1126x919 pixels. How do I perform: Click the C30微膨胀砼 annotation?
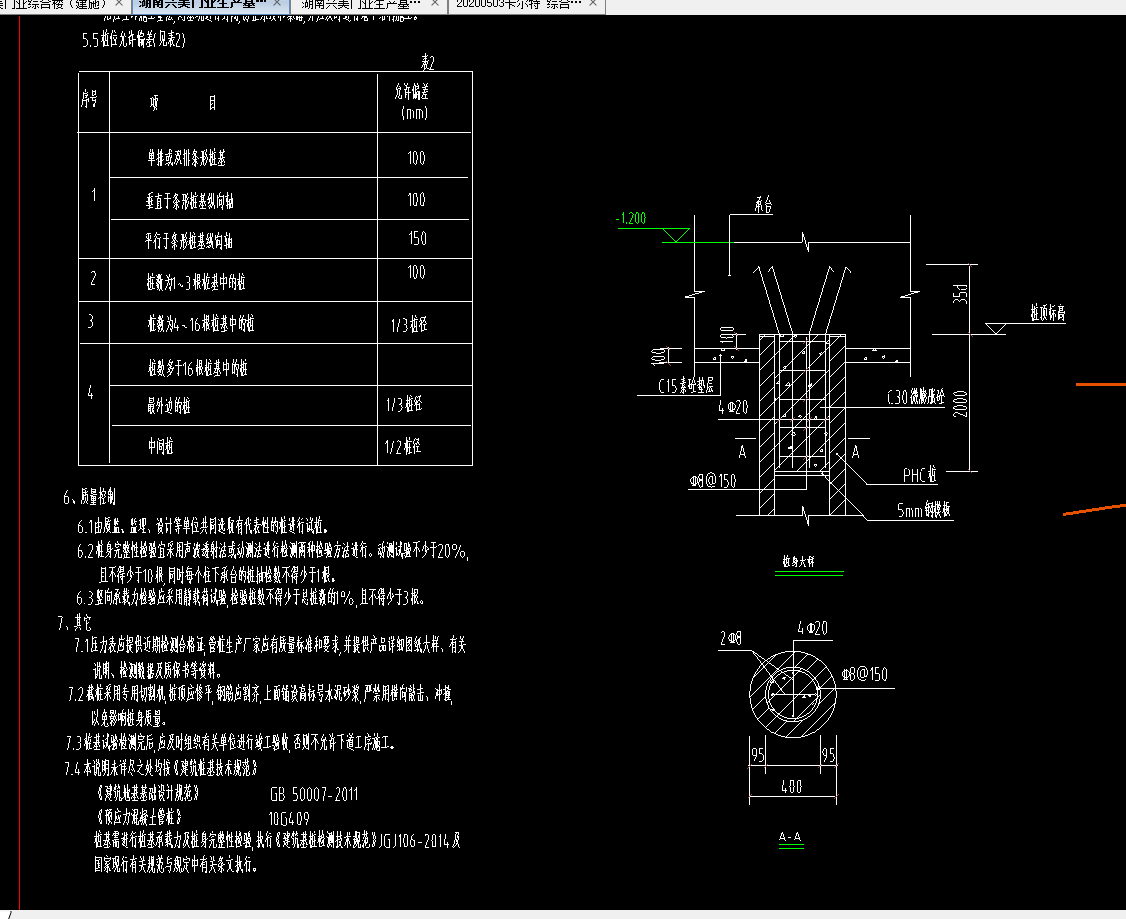[x=916, y=396]
